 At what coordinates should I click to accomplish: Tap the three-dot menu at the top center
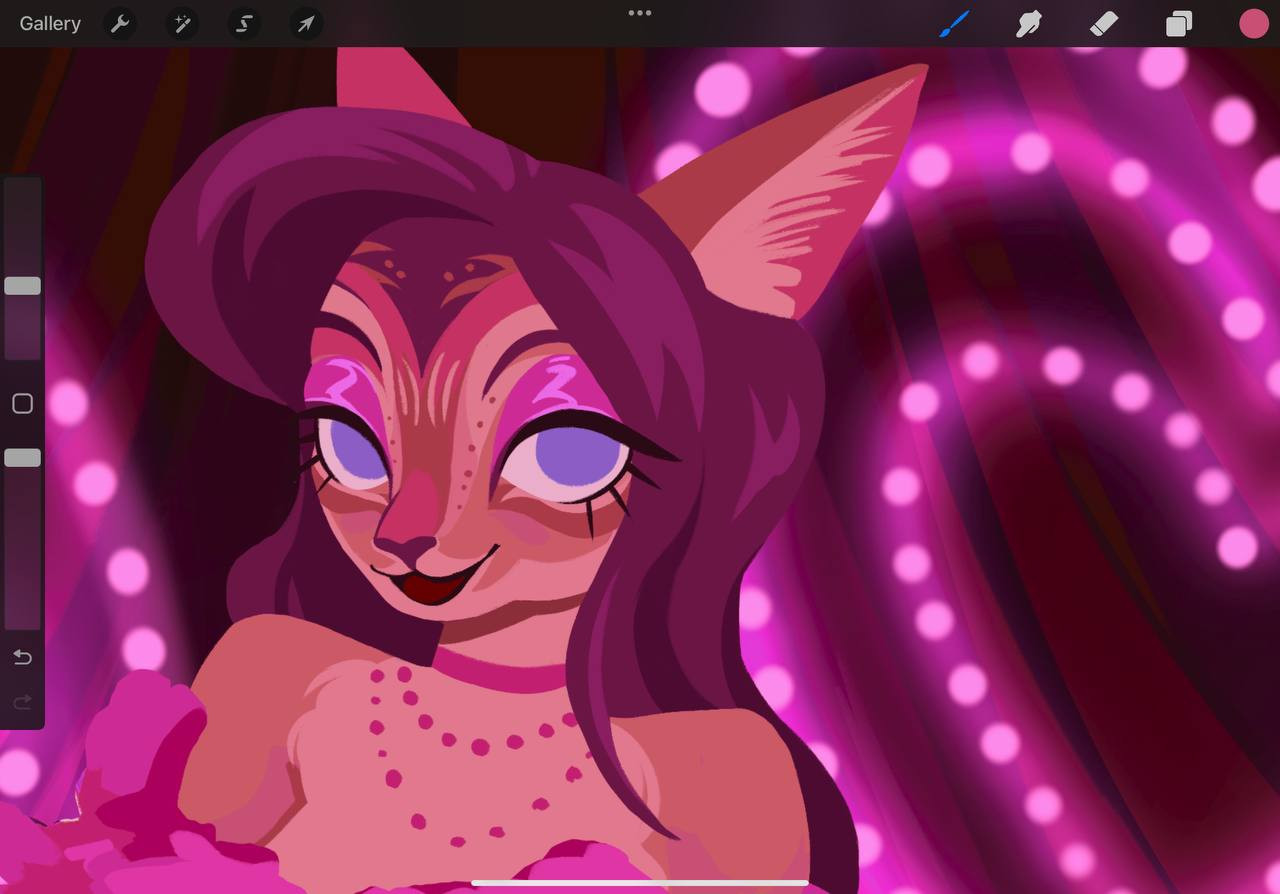pos(640,13)
